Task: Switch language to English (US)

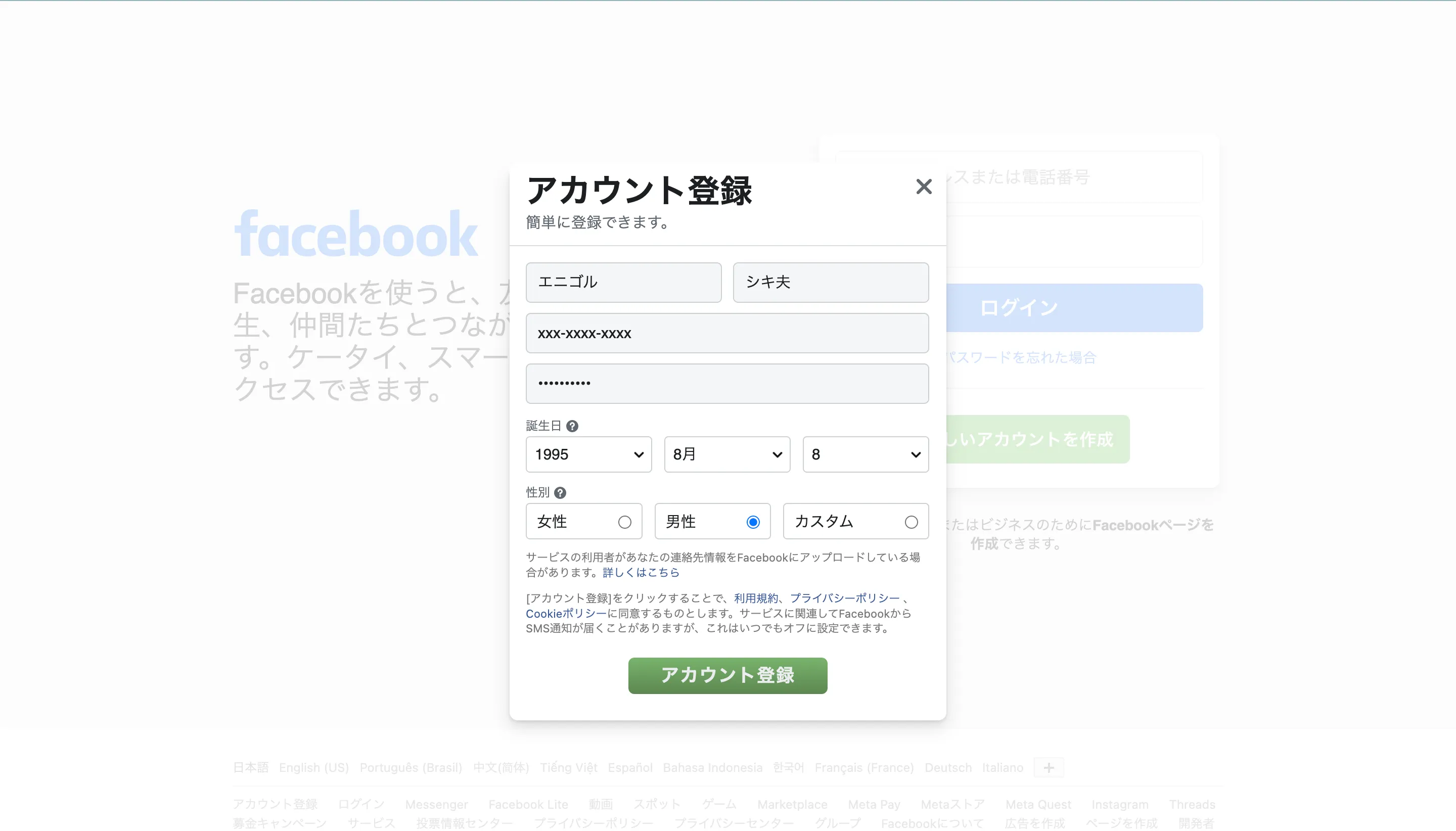Action: (x=314, y=768)
